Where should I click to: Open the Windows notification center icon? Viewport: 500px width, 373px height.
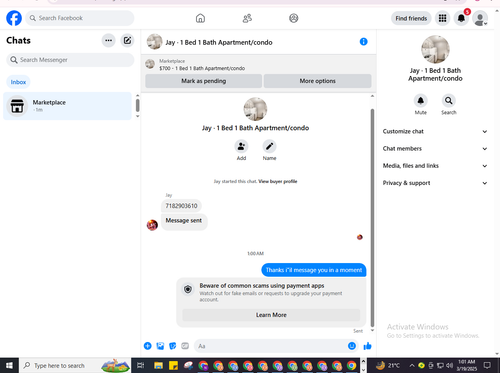(487, 365)
